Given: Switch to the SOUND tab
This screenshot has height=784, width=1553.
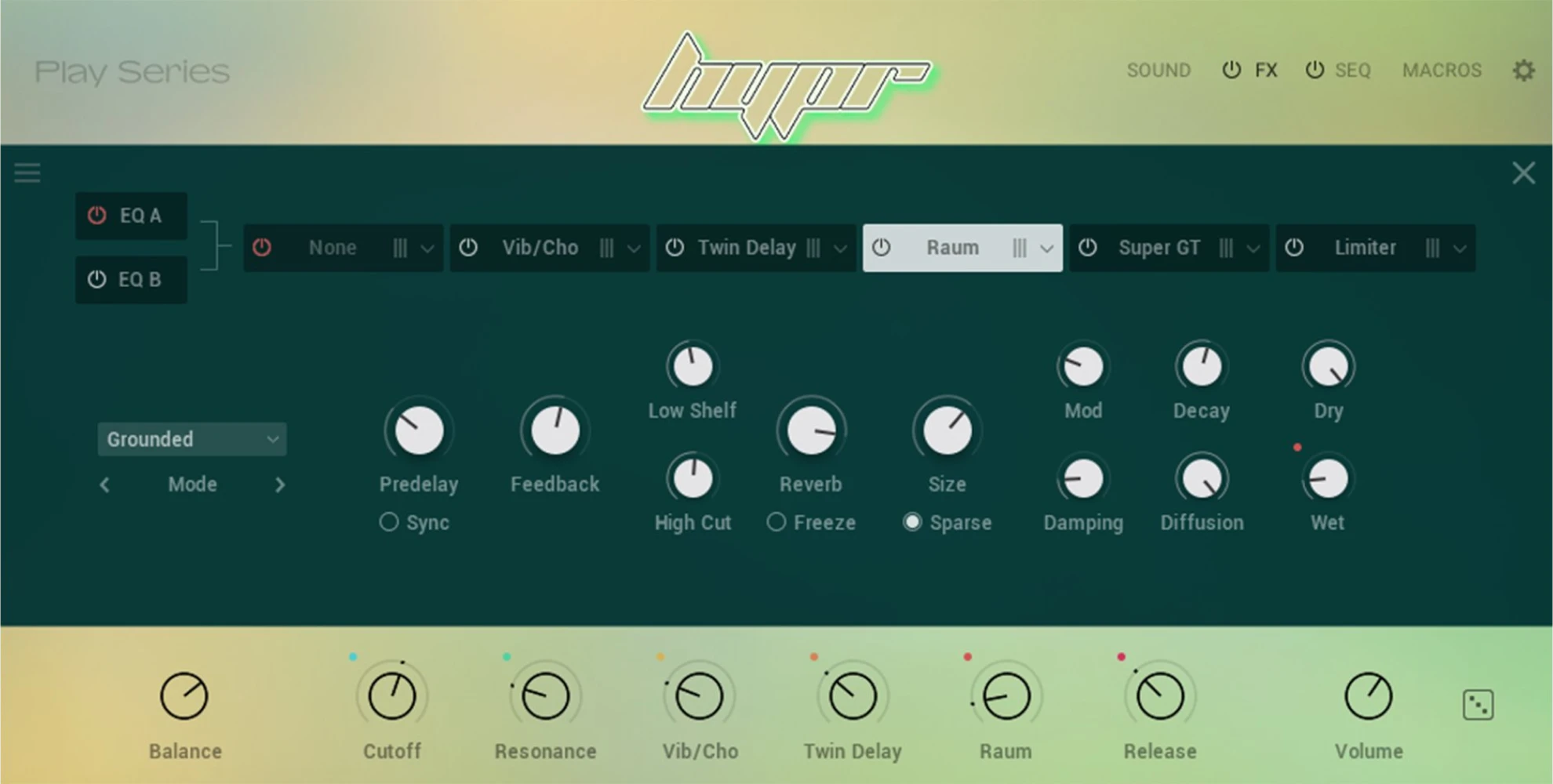Looking at the screenshot, I should (x=1158, y=70).
